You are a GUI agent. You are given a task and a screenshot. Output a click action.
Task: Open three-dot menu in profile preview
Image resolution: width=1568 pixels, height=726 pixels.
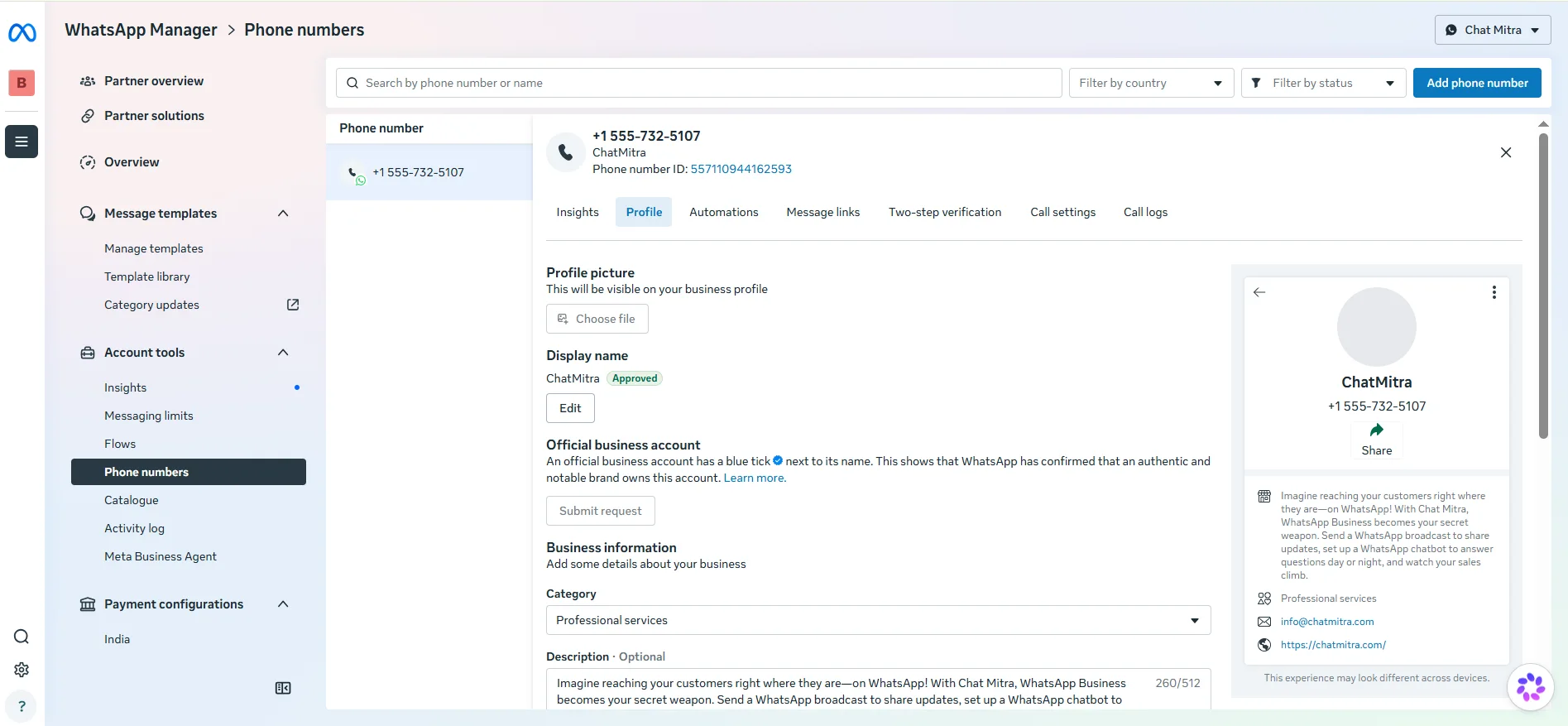pyautogui.click(x=1494, y=292)
